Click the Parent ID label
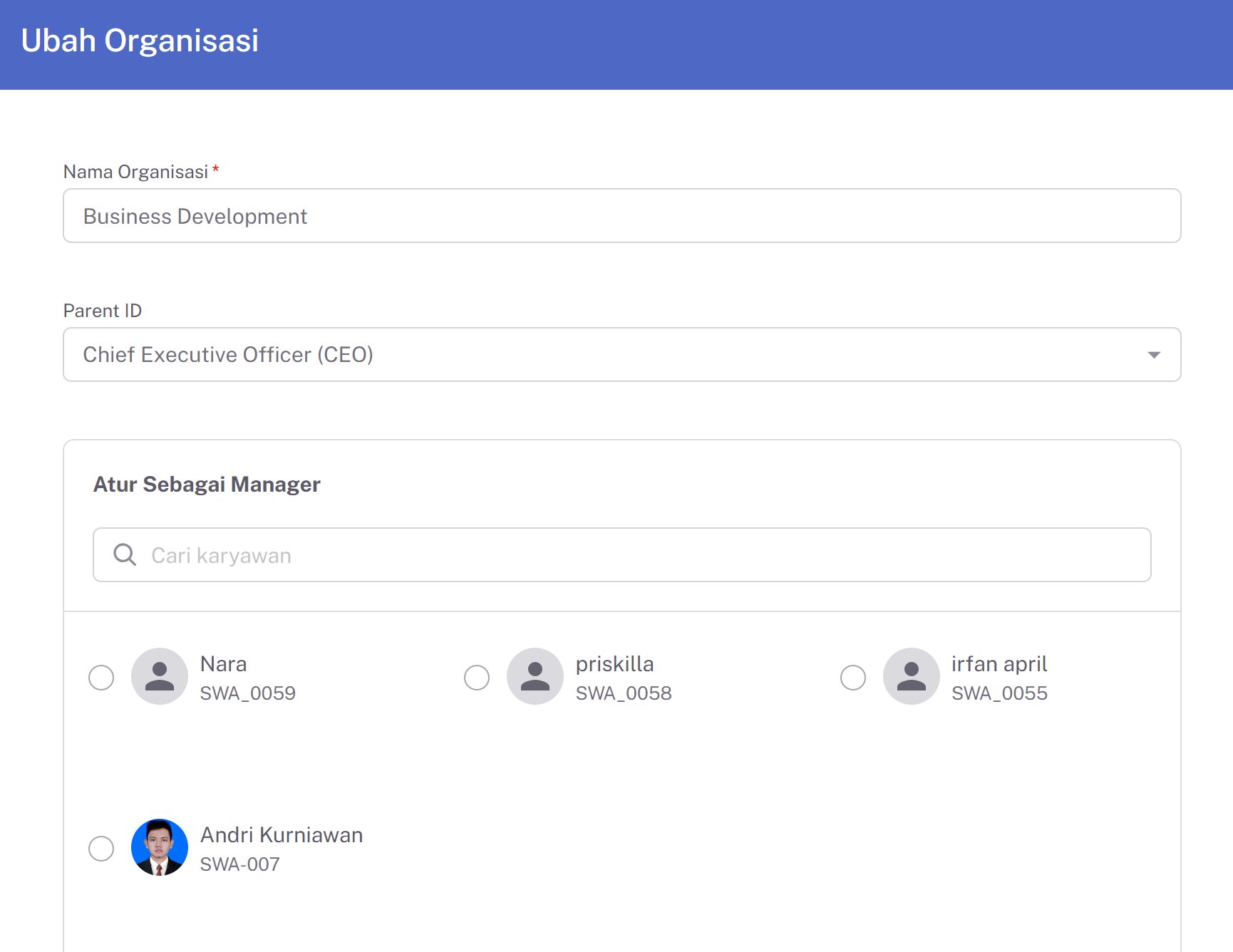The width and height of the screenshot is (1233, 952). pos(103,311)
